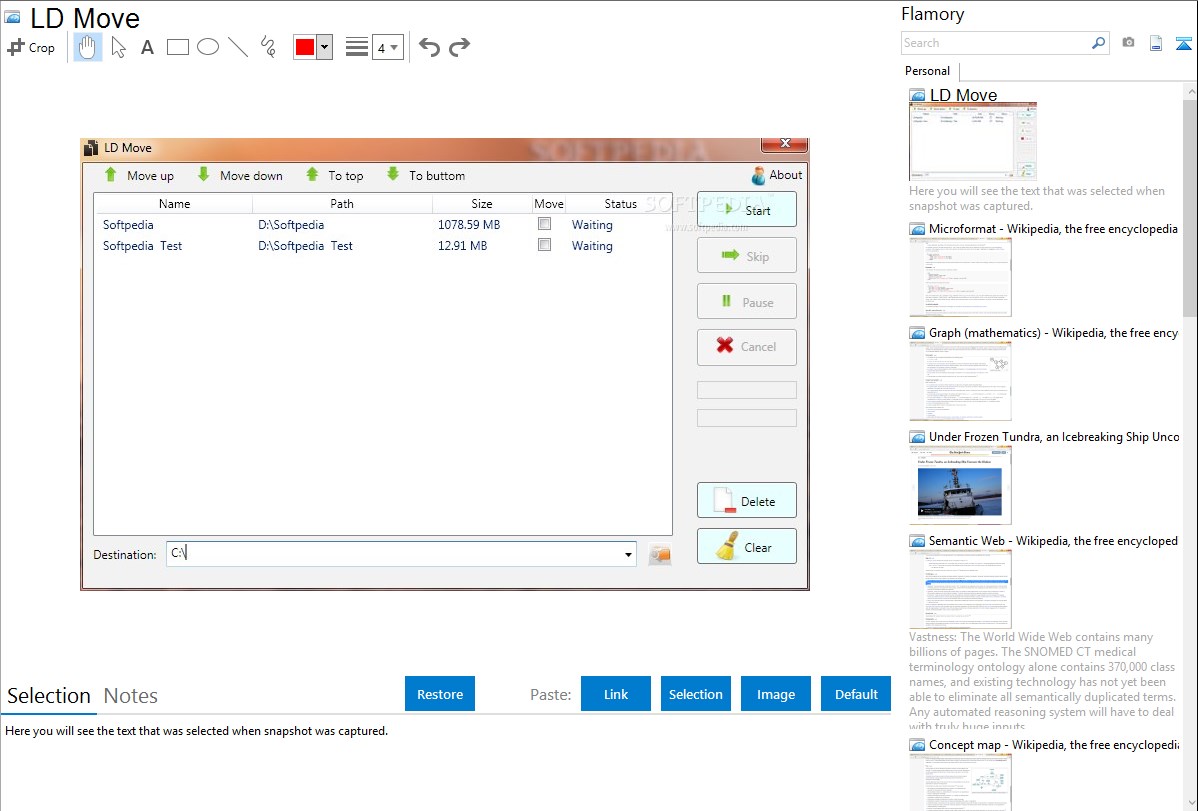The image size is (1198, 811).
Task: Open the color dropdown arrow
Action: tap(325, 47)
